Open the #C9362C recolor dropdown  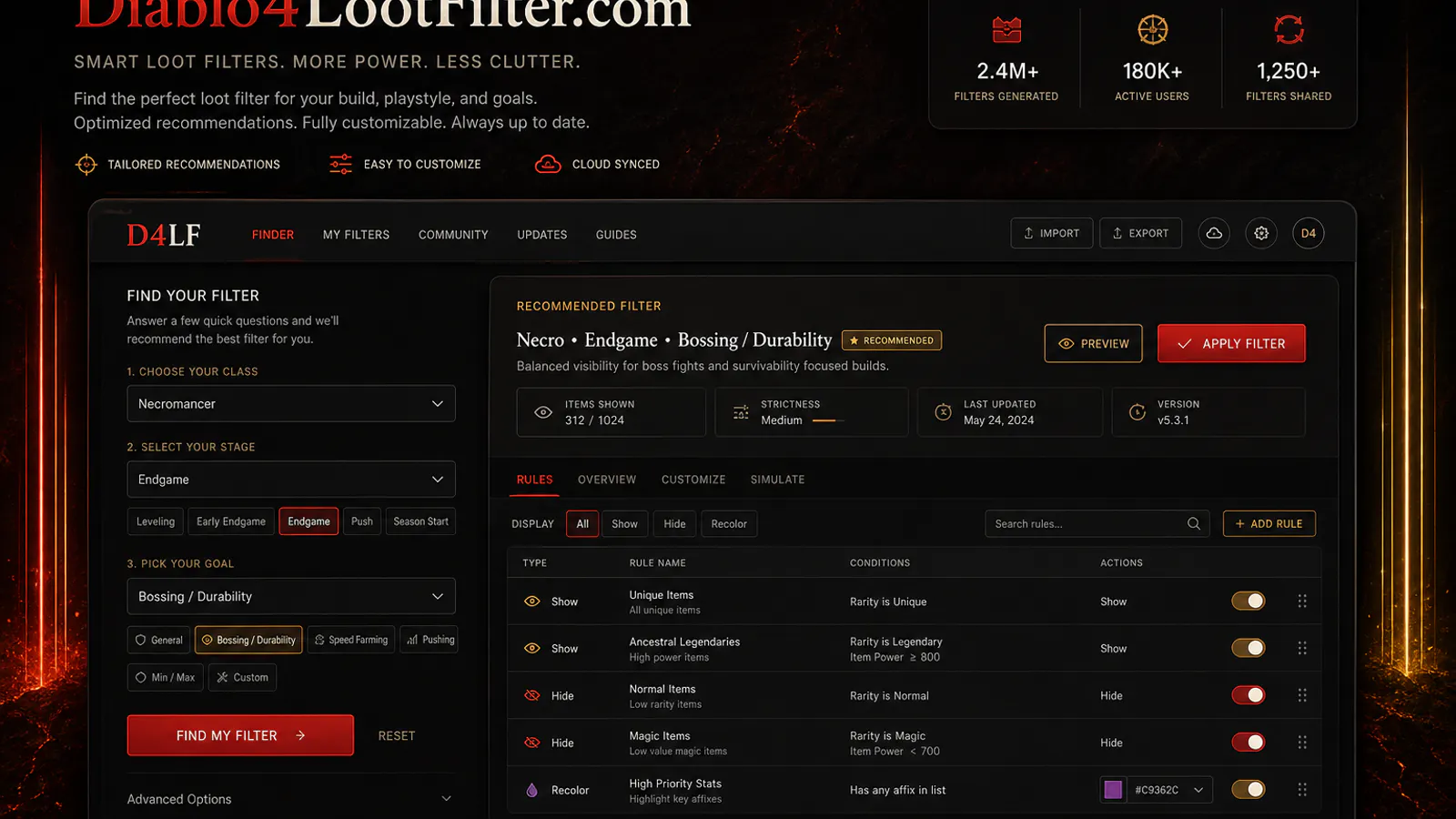1172,790
